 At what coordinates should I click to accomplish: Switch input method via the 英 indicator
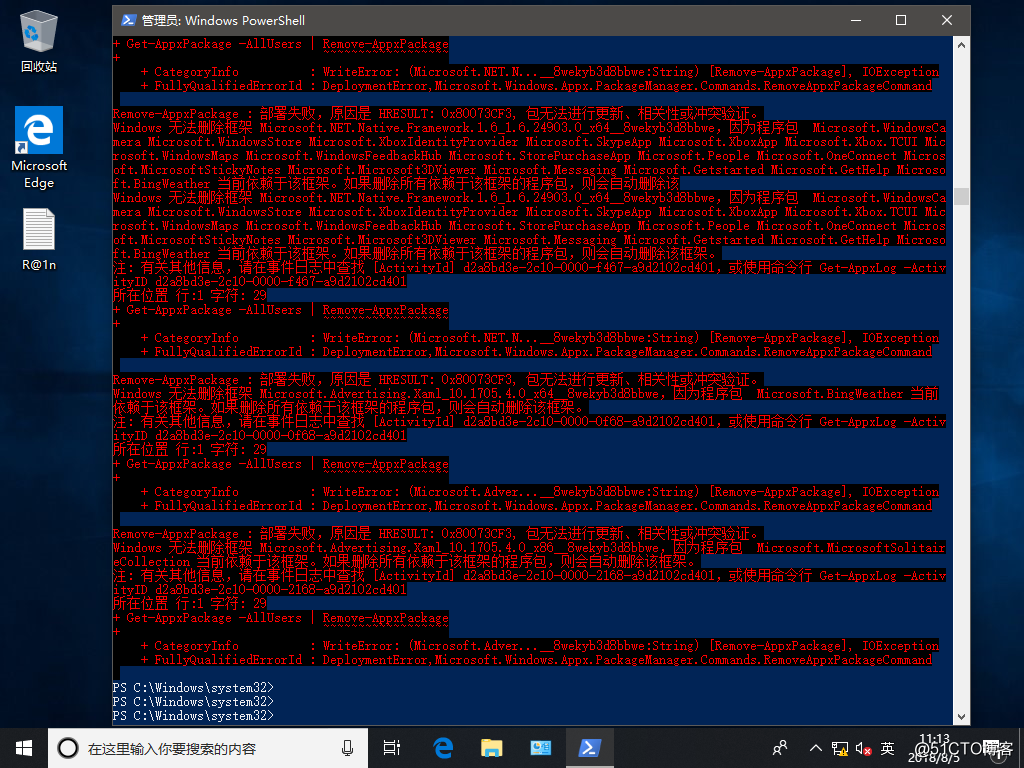pyautogui.click(x=887, y=748)
